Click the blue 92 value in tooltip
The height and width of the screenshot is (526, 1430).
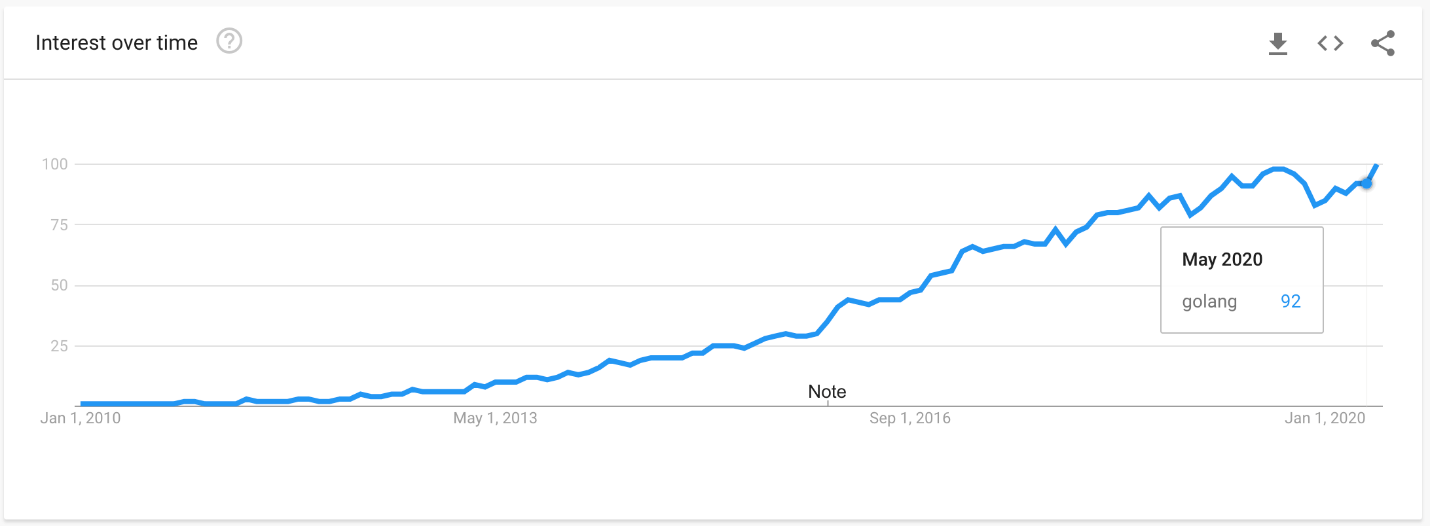click(x=1290, y=301)
